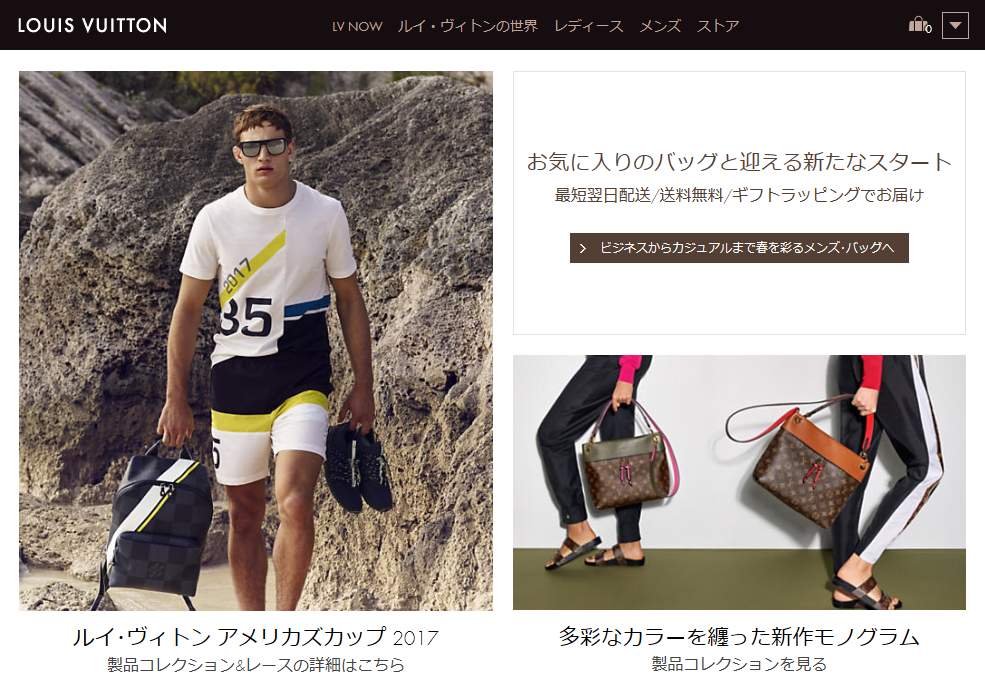The image size is (985, 686).
Task: Click the LOUIS VUITTON logo
Action: (92, 25)
